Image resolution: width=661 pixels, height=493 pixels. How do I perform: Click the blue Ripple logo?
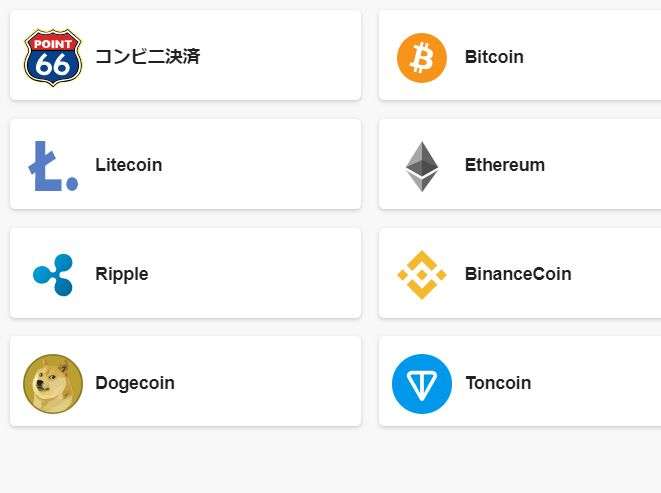pyautogui.click(x=53, y=275)
